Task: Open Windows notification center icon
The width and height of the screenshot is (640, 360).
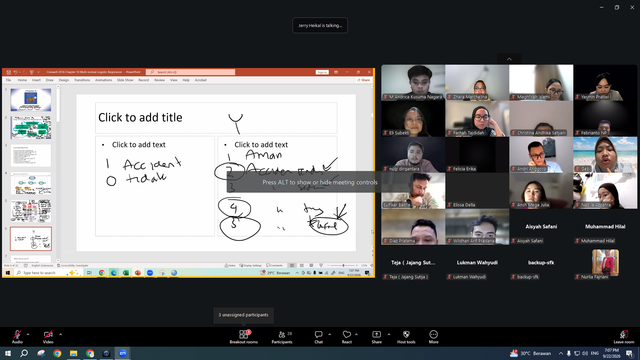Action: coord(630,353)
